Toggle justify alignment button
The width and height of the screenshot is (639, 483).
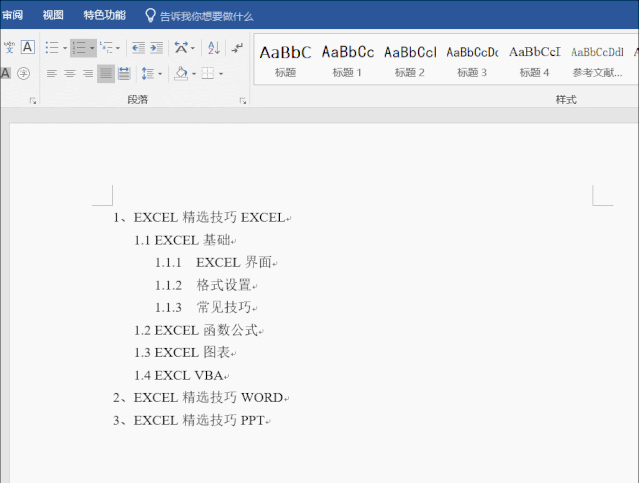[x=106, y=74]
